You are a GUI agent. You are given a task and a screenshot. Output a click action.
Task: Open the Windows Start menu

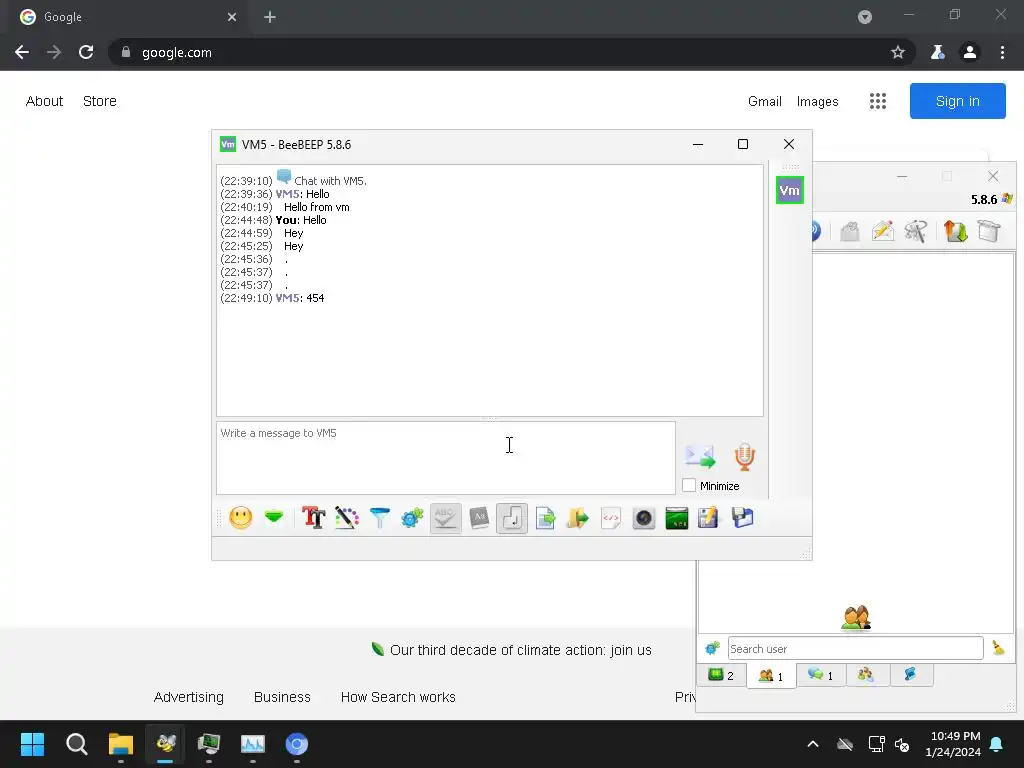[32, 744]
